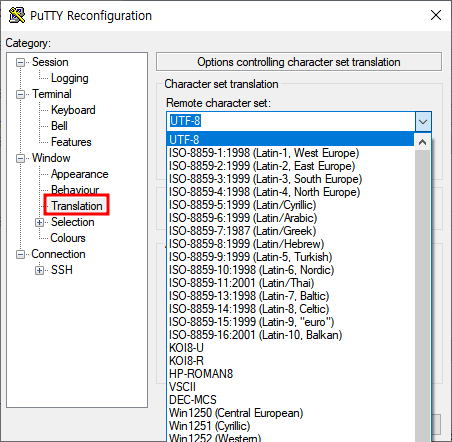Choose Win1250 (Central European)

point(290,413)
